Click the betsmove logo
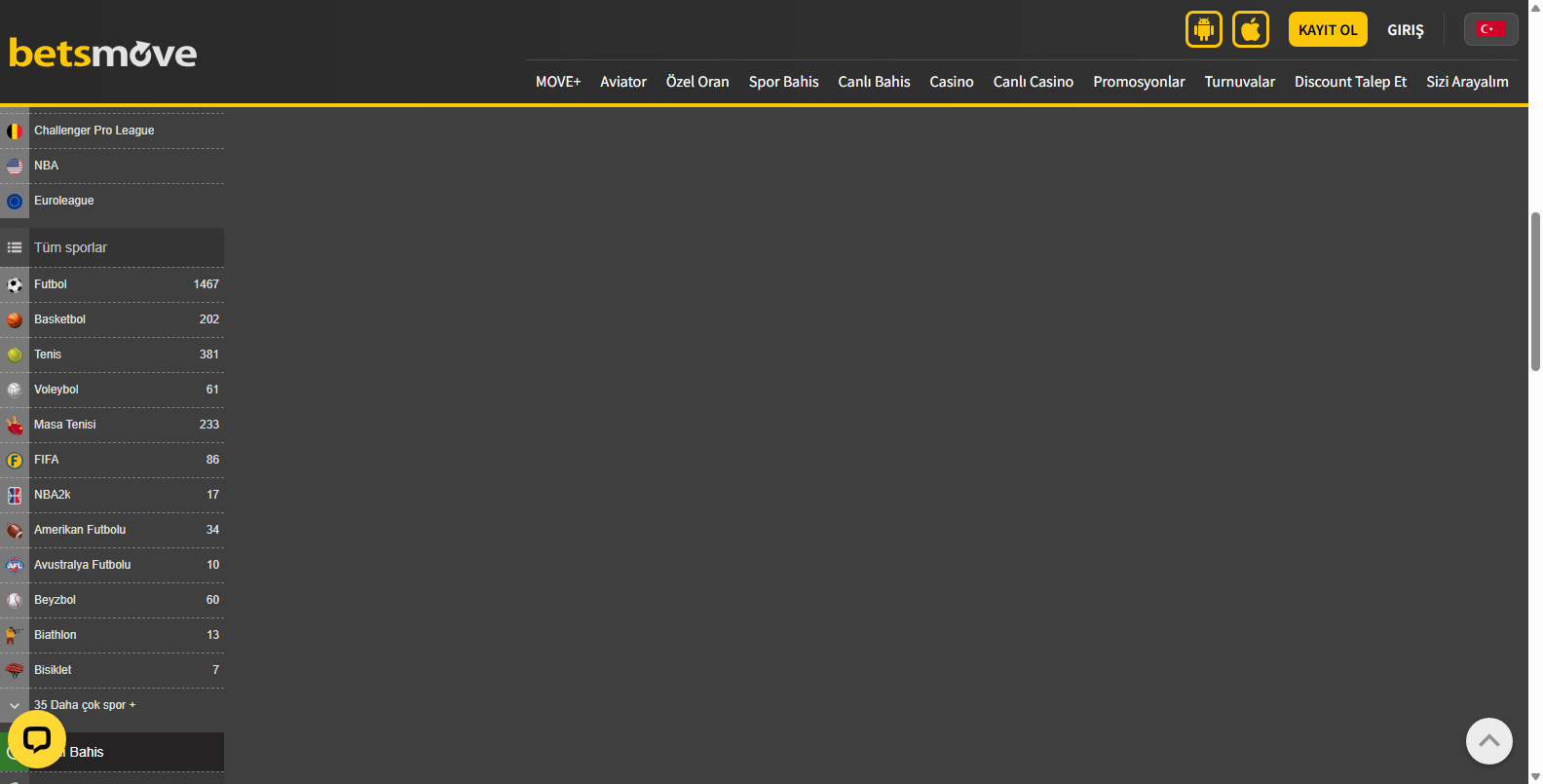 [103, 53]
